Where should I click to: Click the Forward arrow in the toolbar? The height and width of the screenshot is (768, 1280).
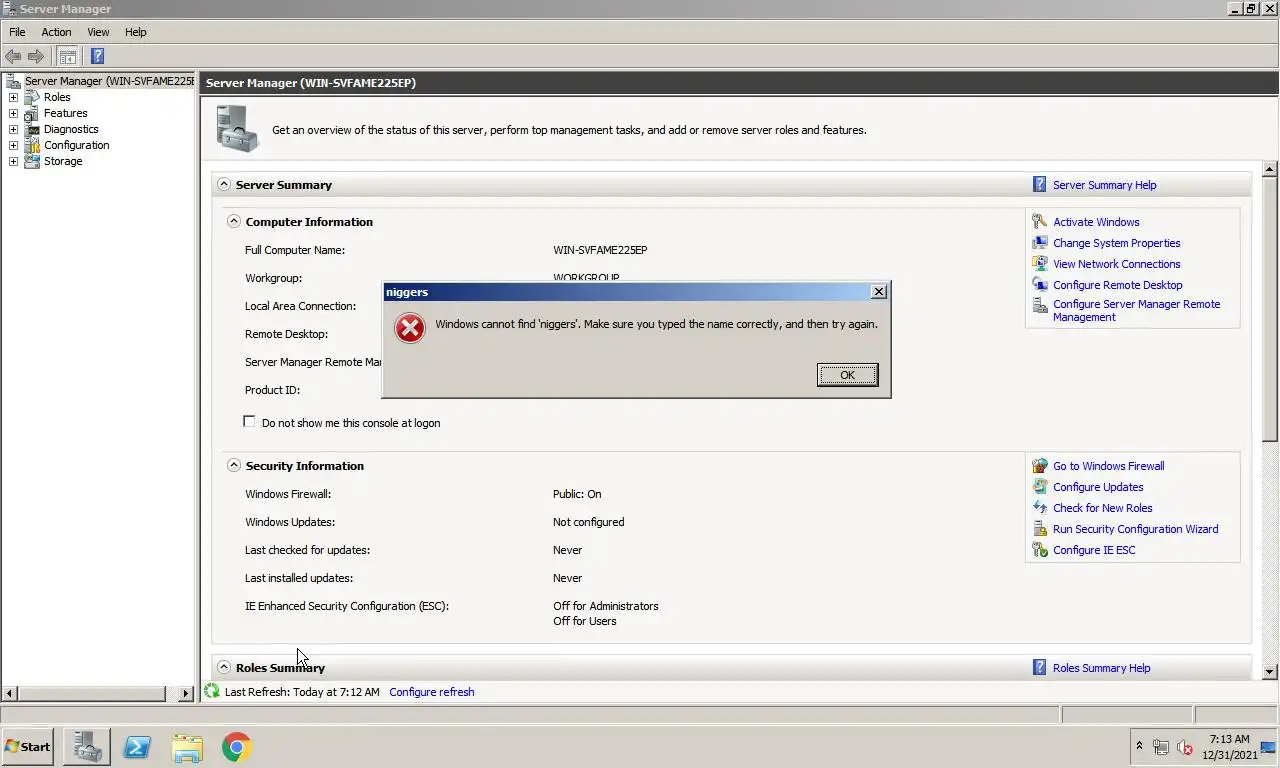(36, 56)
